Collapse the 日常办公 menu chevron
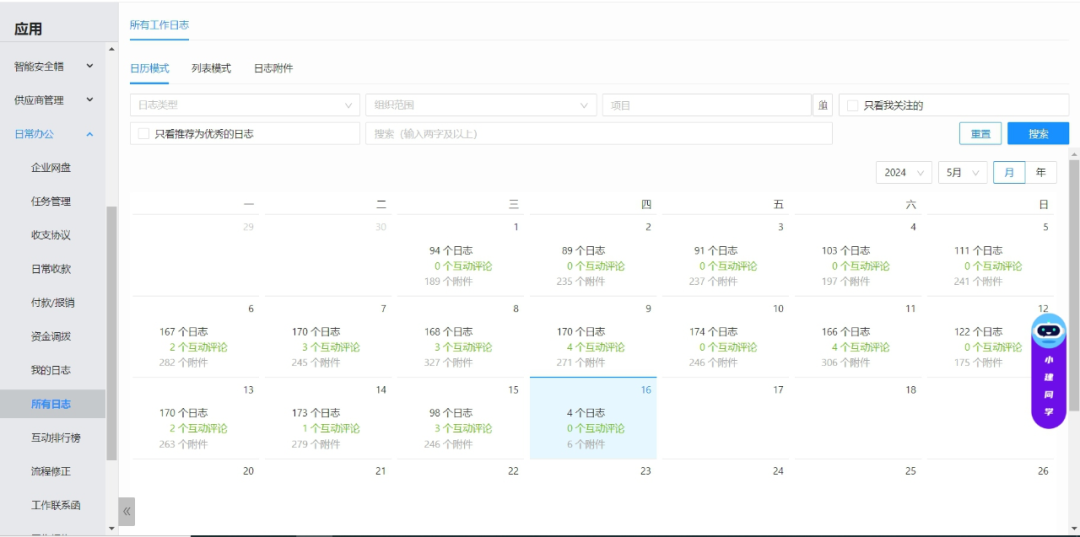The width and height of the screenshot is (1080, 537). point(89,134)
